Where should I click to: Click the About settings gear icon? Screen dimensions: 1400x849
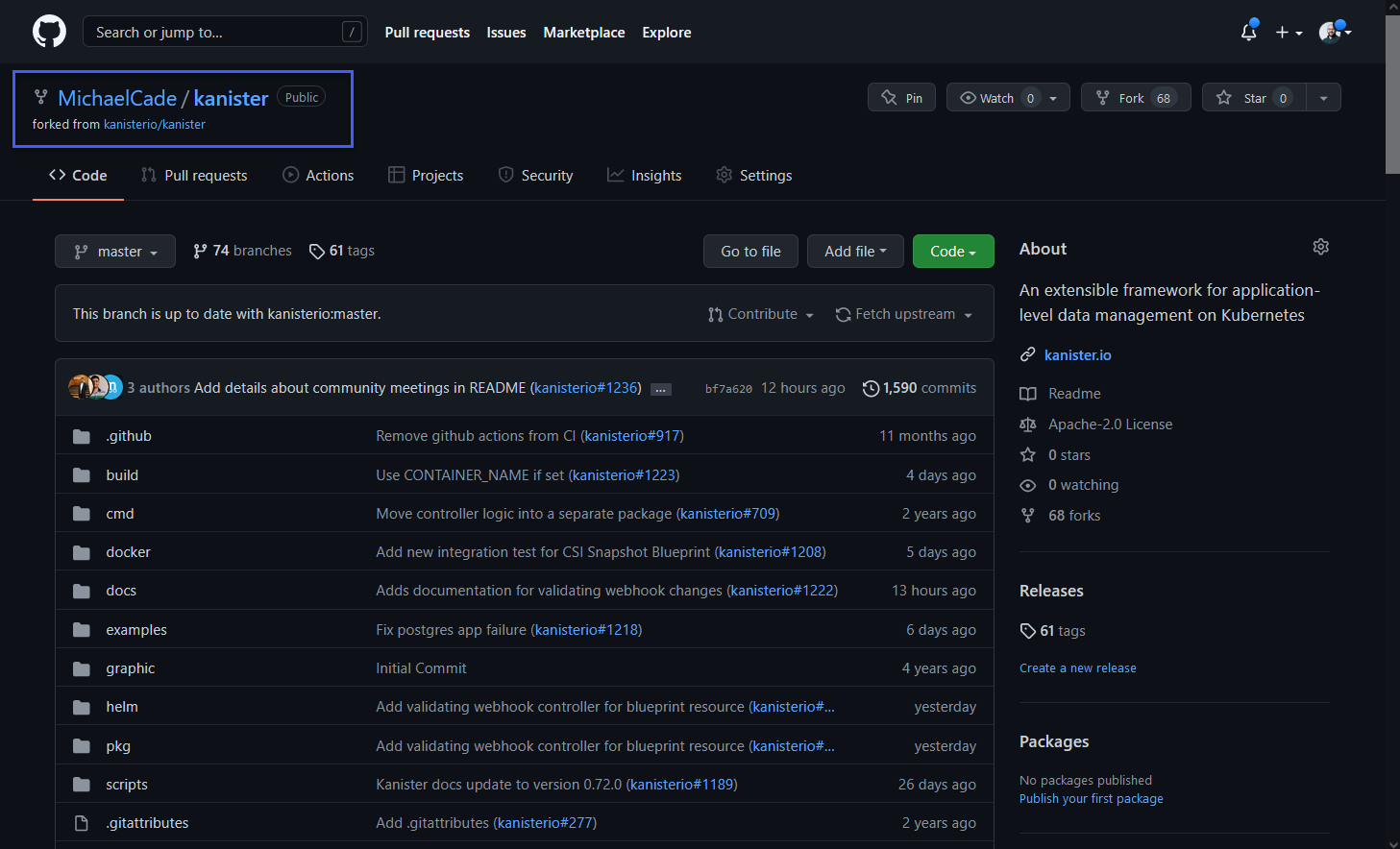tap(1320, 247)
